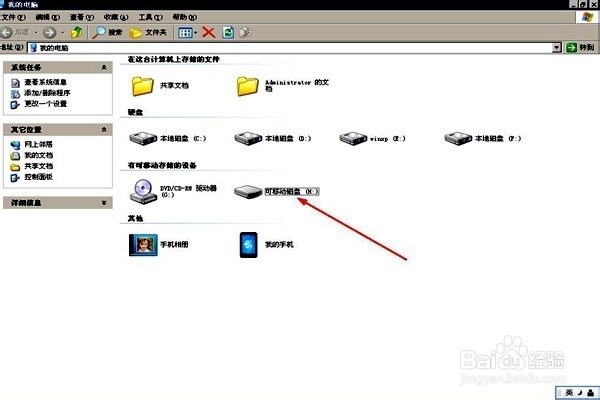The image size is (600, 400).
Task: Collapse the 系统任务 panel
Action: [x=104, y=67]
